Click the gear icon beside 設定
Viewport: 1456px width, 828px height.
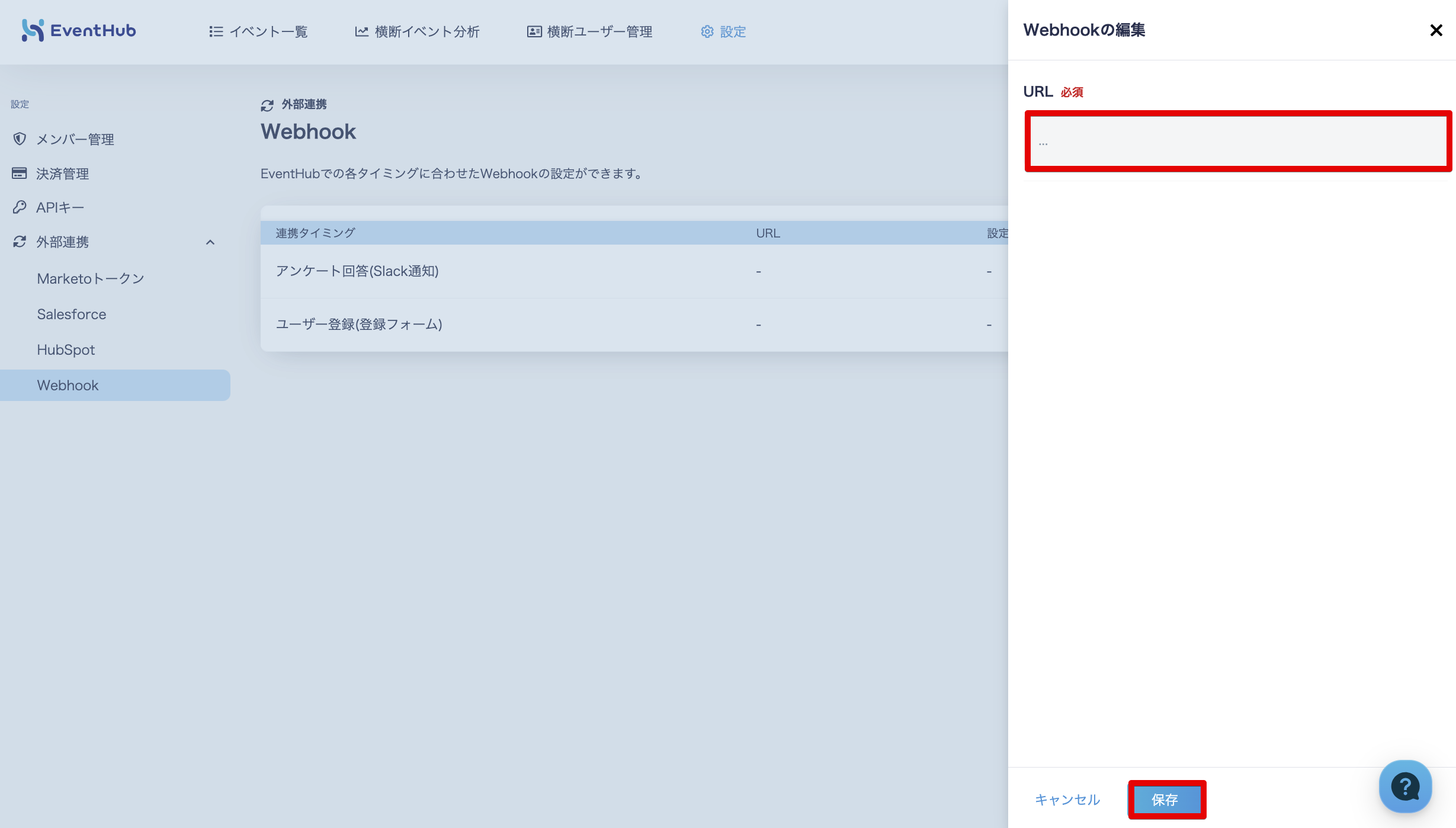707,31
